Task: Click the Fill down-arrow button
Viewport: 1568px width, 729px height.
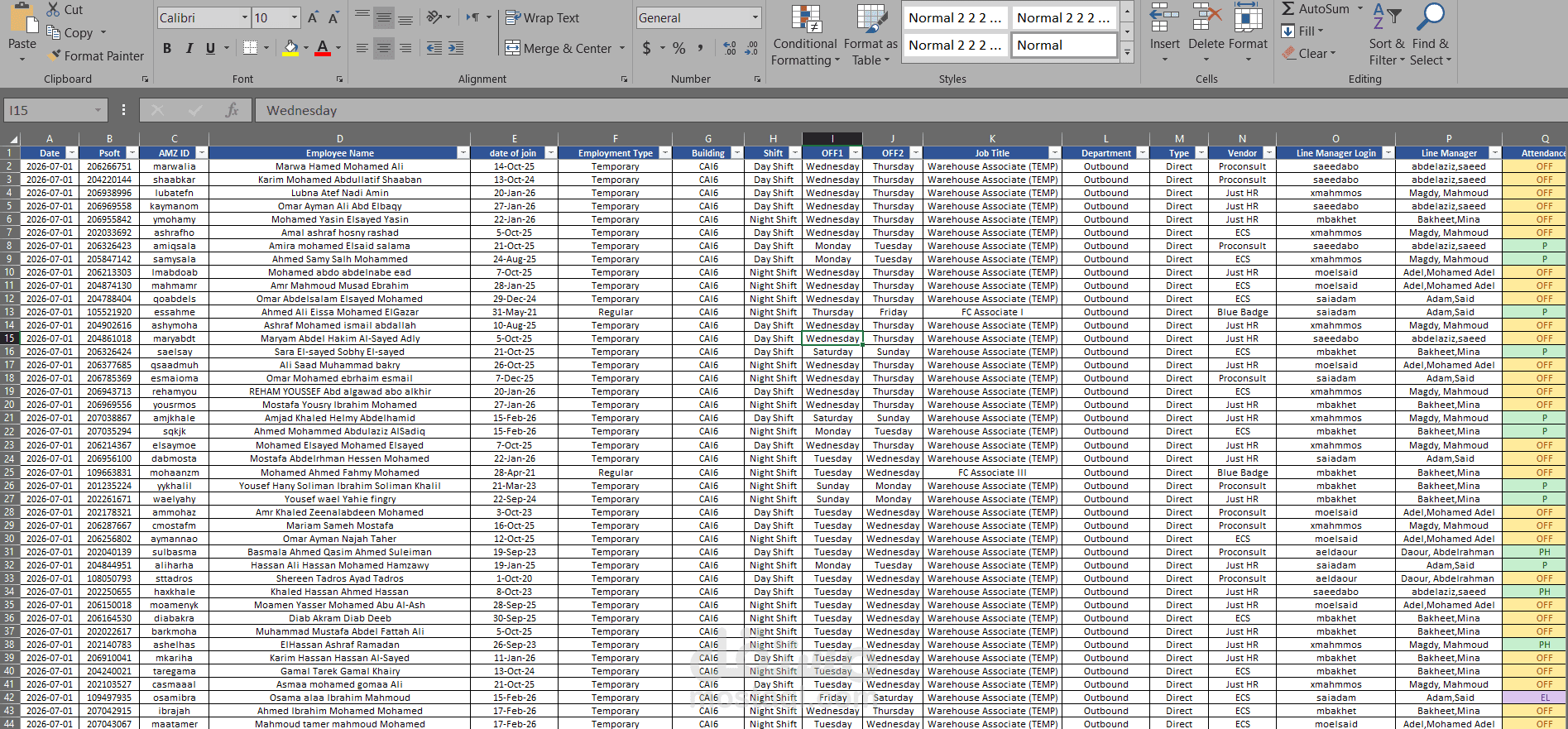Action: 1302,31
